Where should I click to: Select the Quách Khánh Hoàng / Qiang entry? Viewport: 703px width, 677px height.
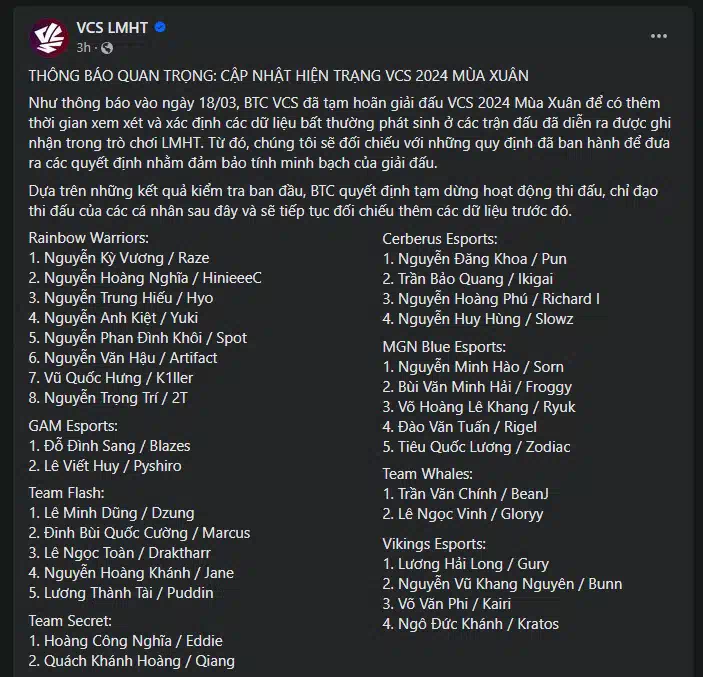tap(131, 661)
